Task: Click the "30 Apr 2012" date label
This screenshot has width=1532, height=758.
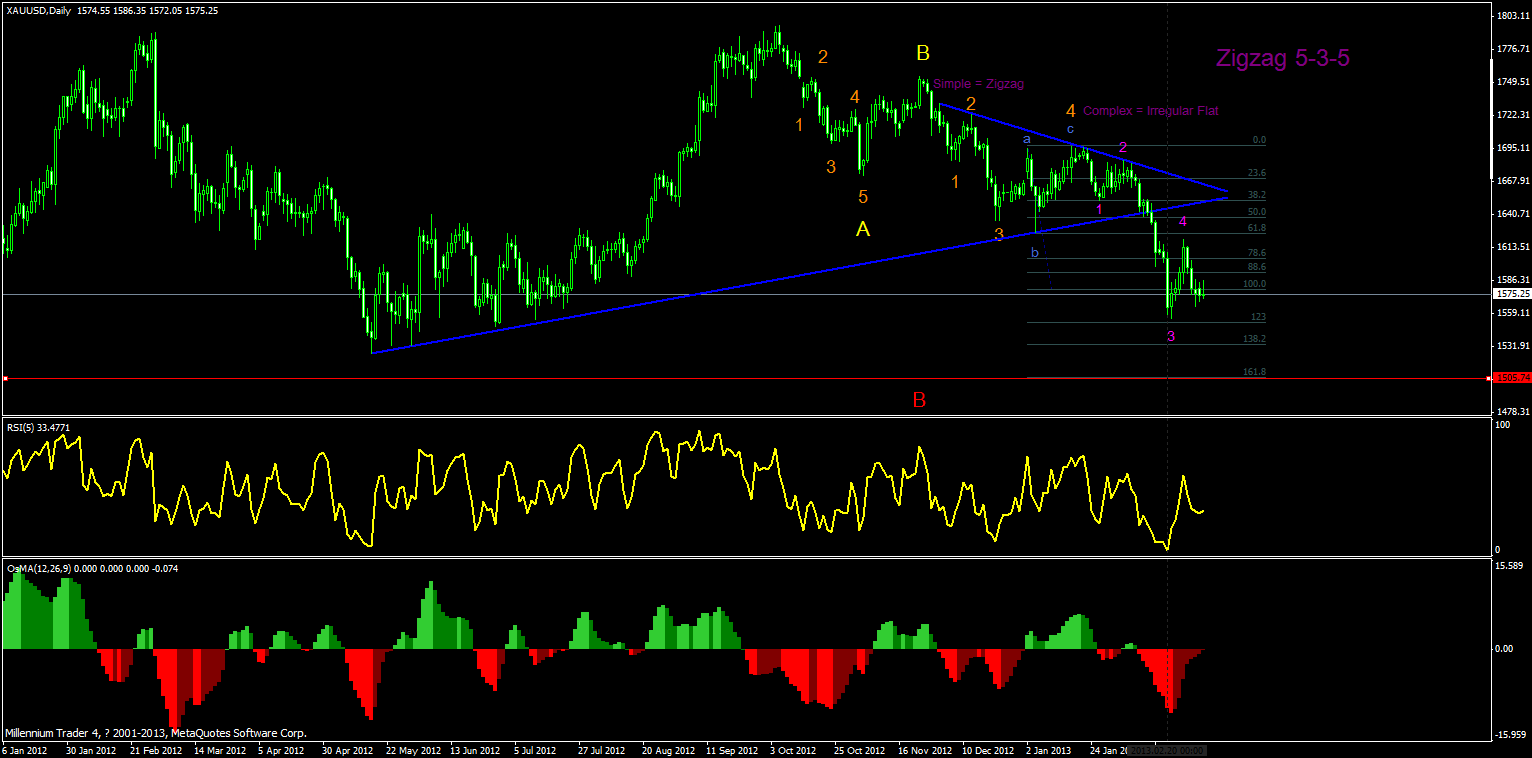Action: (x=347, y=750)
